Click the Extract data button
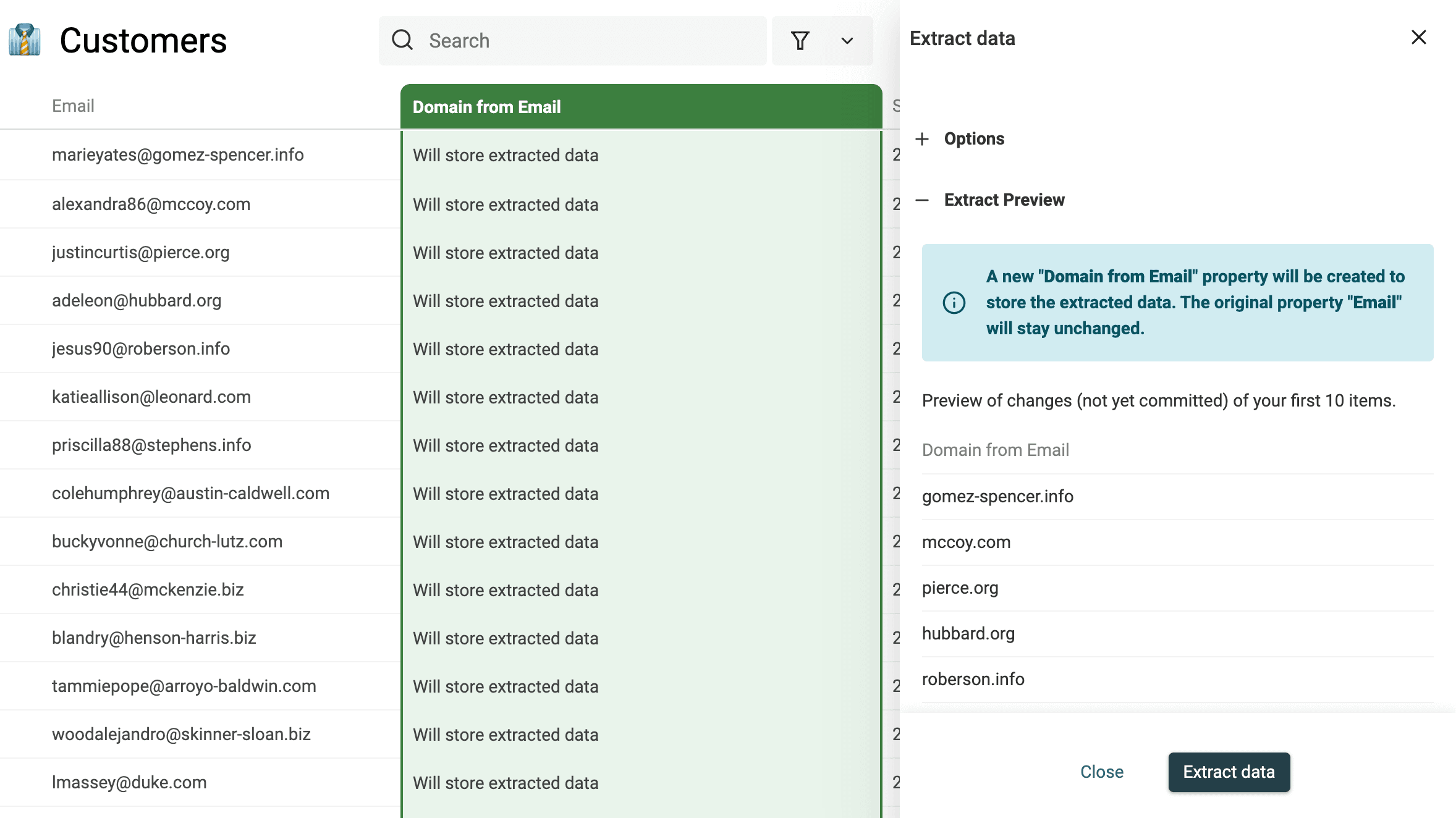 1229,772
